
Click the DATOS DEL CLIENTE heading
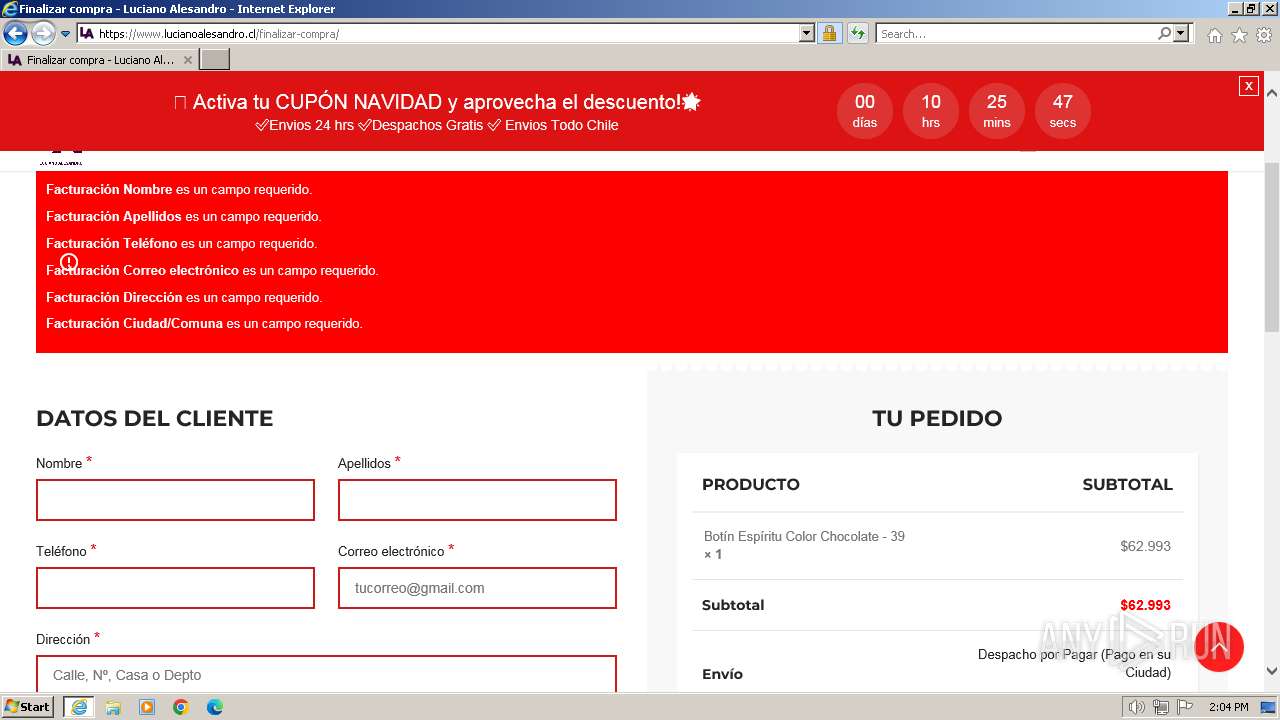[x=154, y=418]
